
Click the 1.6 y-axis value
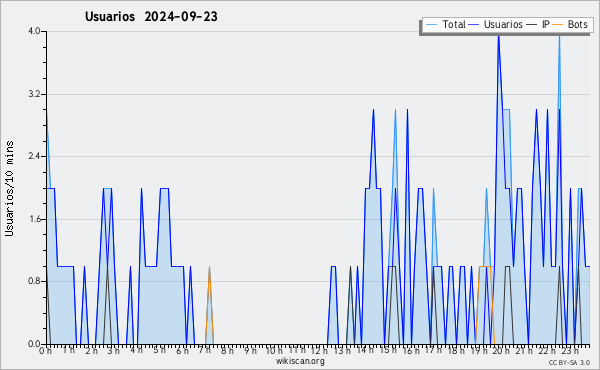[34, 219]
